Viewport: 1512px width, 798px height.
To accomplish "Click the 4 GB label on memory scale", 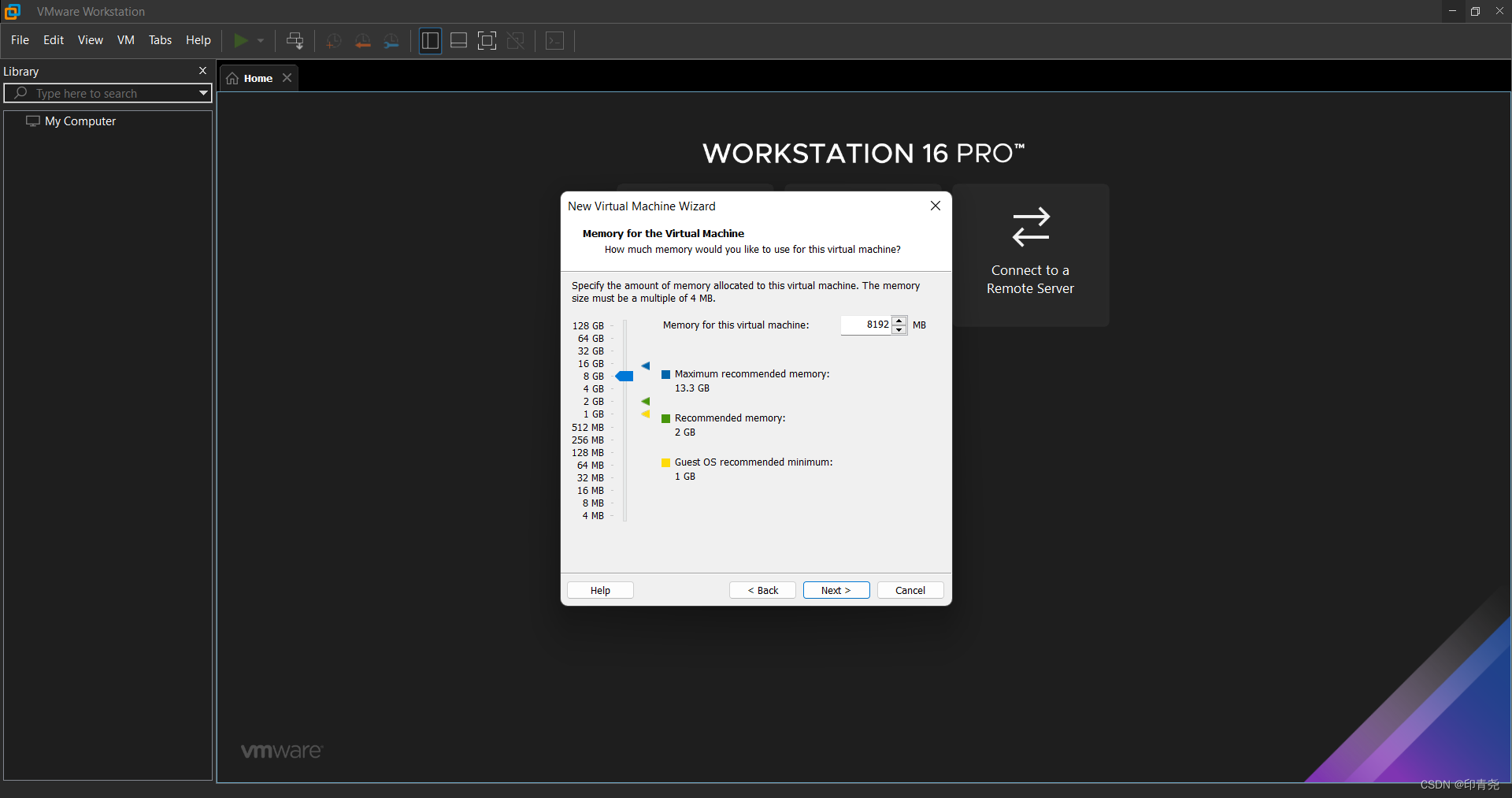I will [594, 389].
